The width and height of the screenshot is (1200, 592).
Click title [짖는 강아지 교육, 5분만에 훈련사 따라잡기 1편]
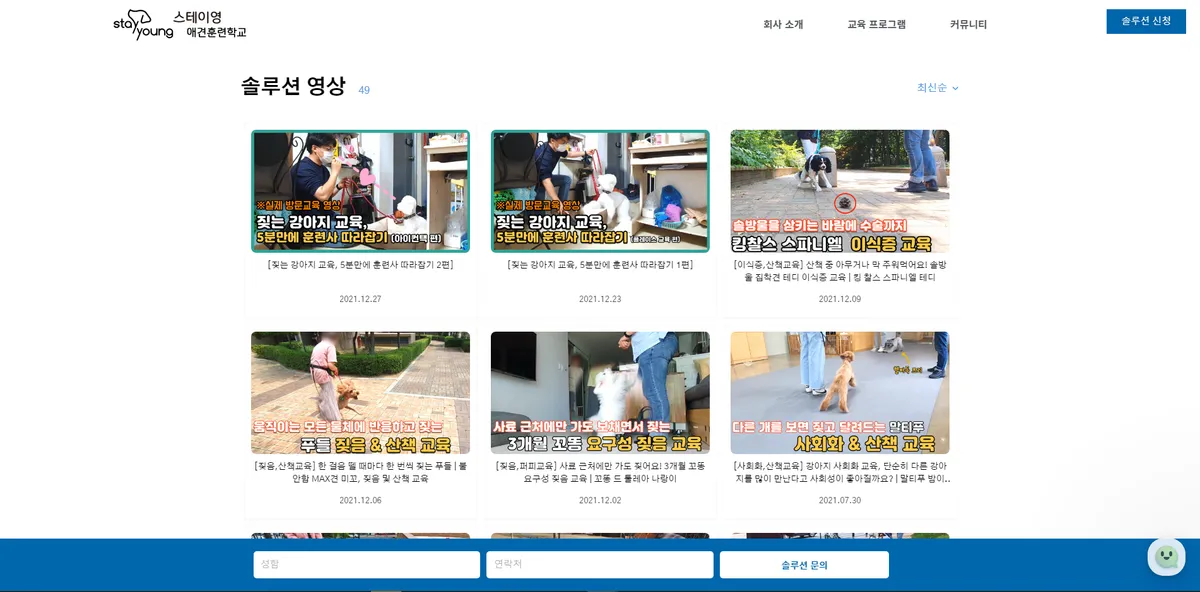(600, 265)
